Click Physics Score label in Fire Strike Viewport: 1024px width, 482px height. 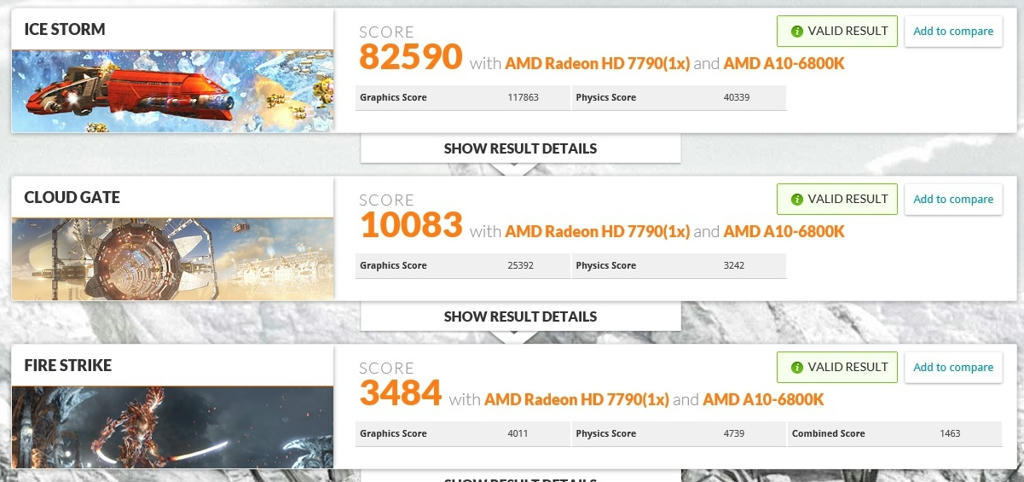click(x=606, y=434)
